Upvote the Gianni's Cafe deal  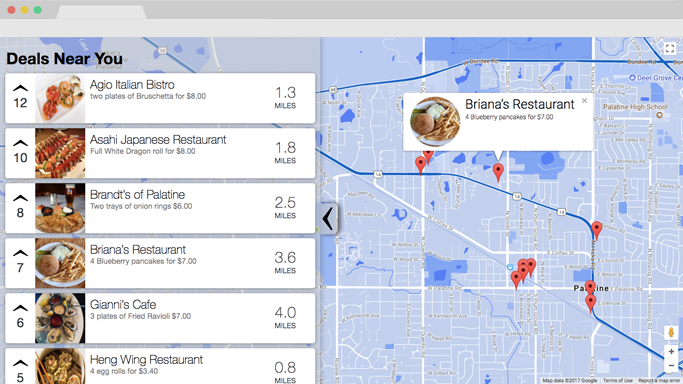coord(20,308)
